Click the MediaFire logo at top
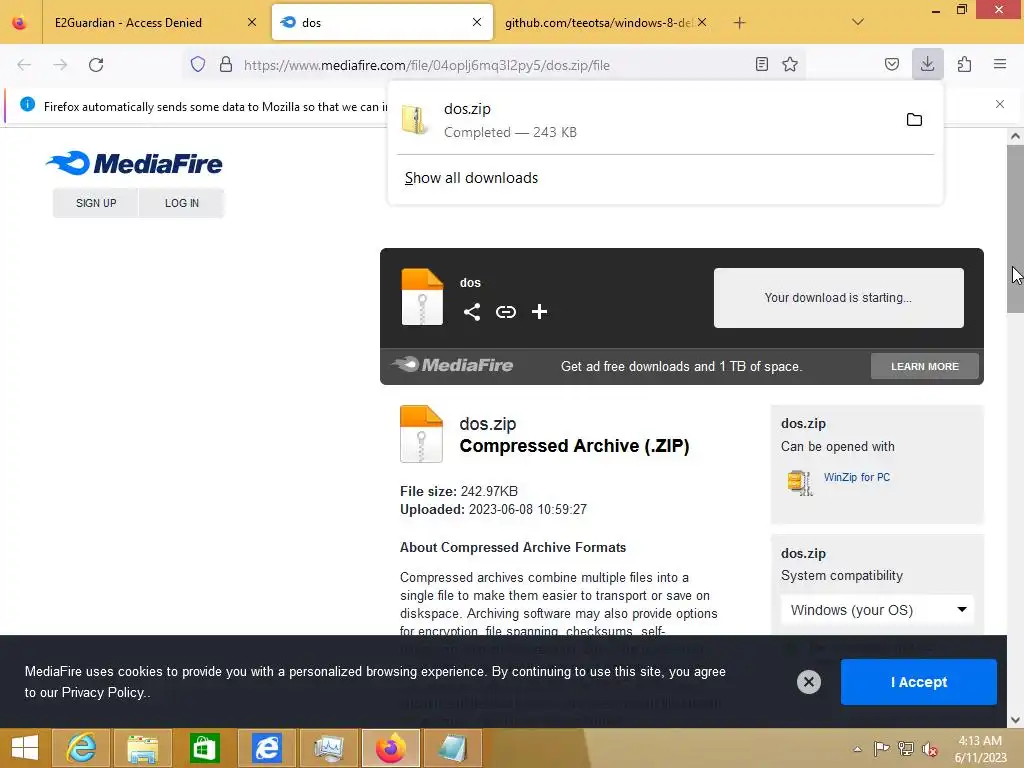 tap(135, 163)
